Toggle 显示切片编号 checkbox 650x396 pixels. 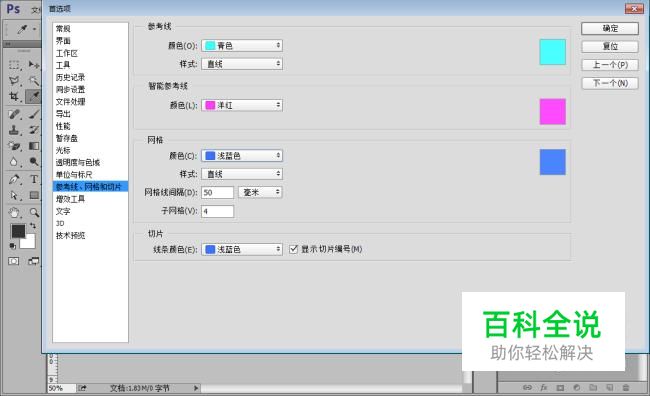tap(293, 249)
